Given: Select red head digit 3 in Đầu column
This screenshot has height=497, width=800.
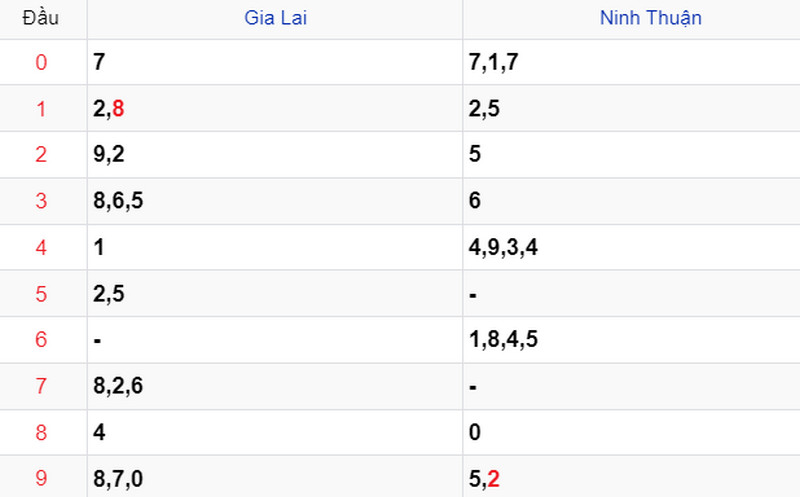Looking at the screenshot, I should pyautogui.click(x=41, y=201).
